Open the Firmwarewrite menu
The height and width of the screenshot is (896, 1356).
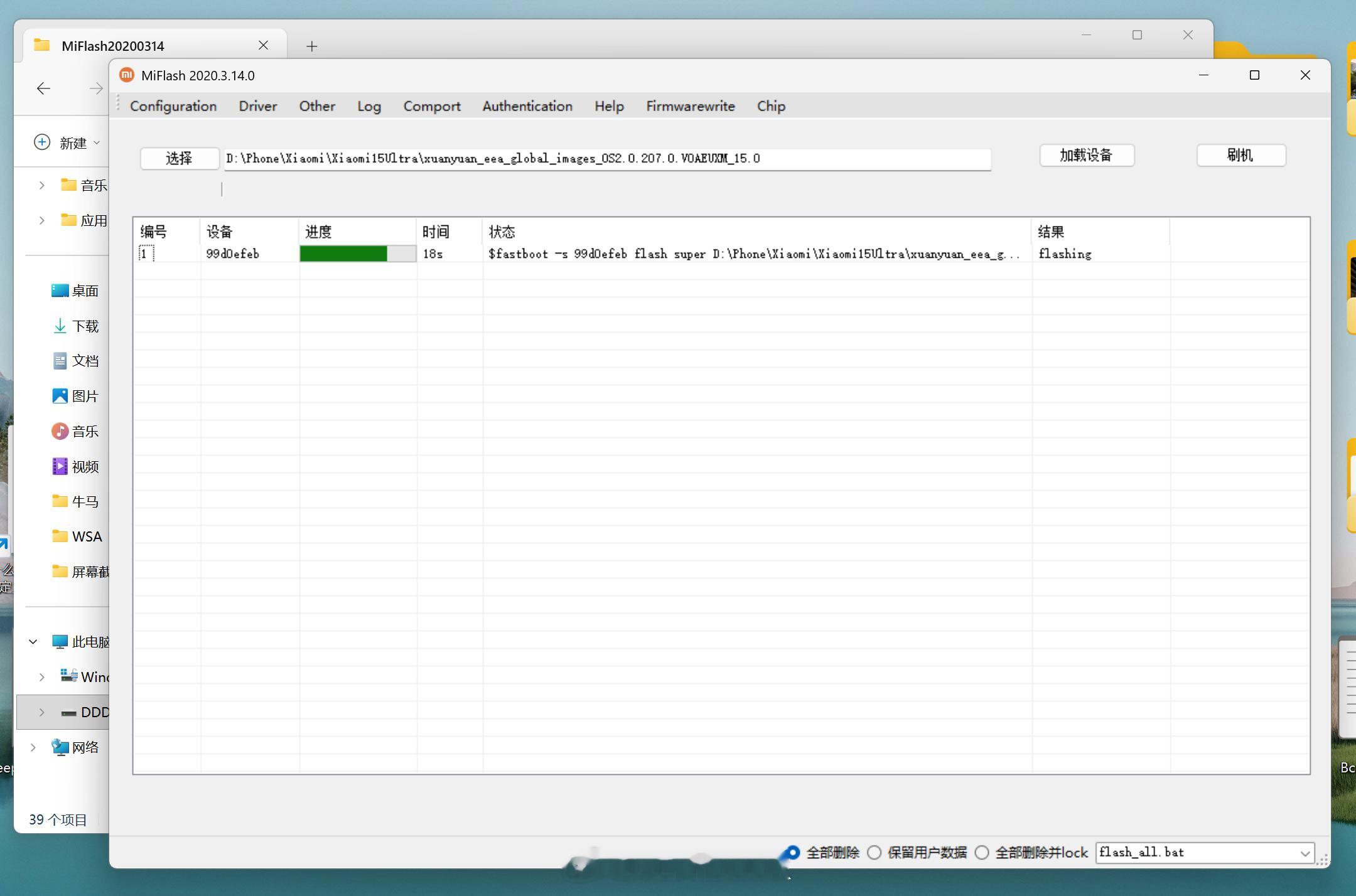pos(690,106)
